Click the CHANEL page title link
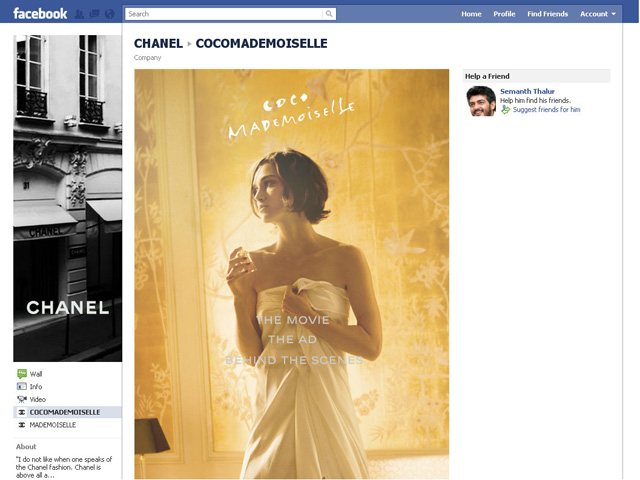640x480 pixels. 158,43
